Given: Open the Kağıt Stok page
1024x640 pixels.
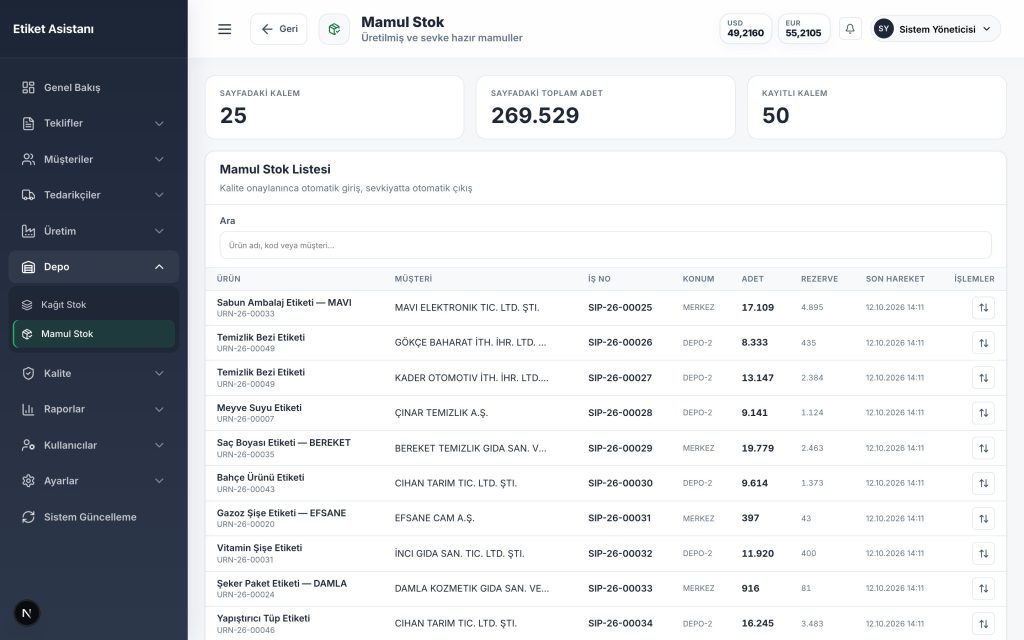Looking at the screenshot, I should point(94,305).
